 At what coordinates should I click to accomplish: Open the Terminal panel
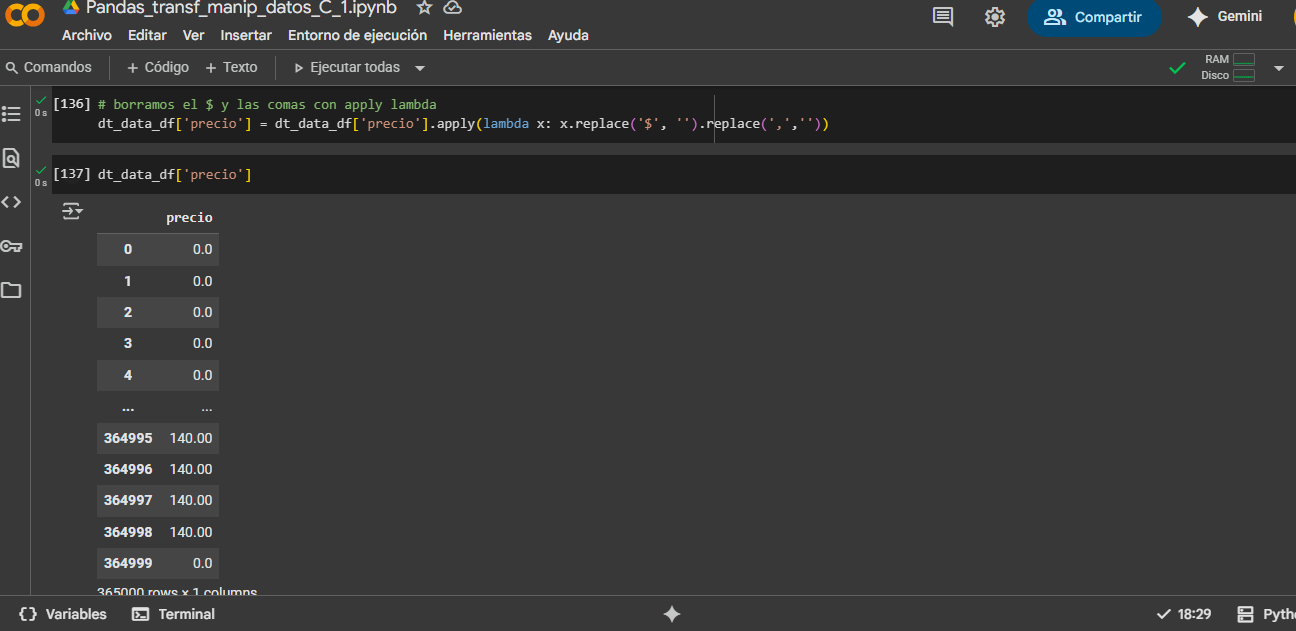click(173, 614)
